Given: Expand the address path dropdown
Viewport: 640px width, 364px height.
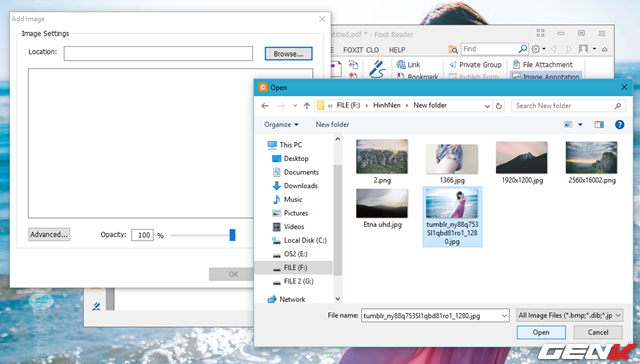Looking at the screenshot, I should [487, 106].
